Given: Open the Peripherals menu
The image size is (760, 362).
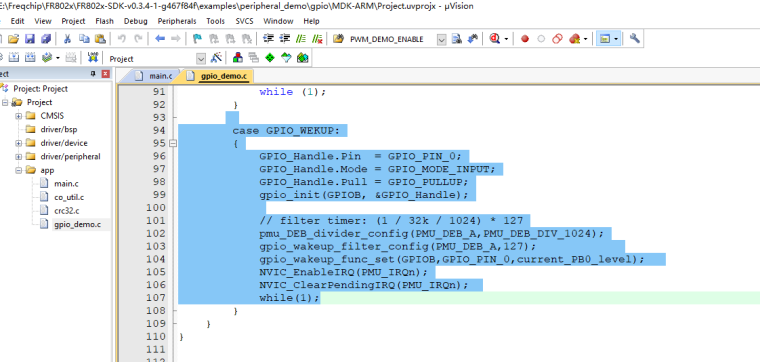Looking at the screenshot, I should click(177, 21).
